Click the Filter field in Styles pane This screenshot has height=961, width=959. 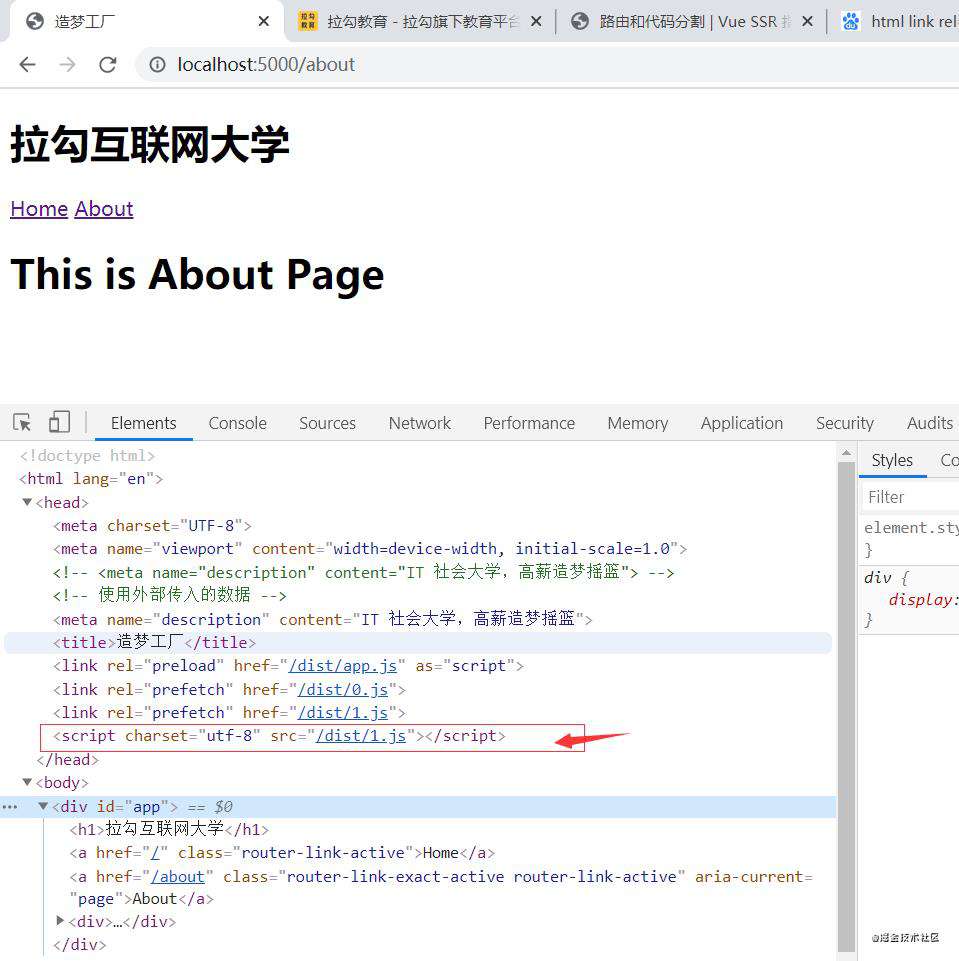912,497
